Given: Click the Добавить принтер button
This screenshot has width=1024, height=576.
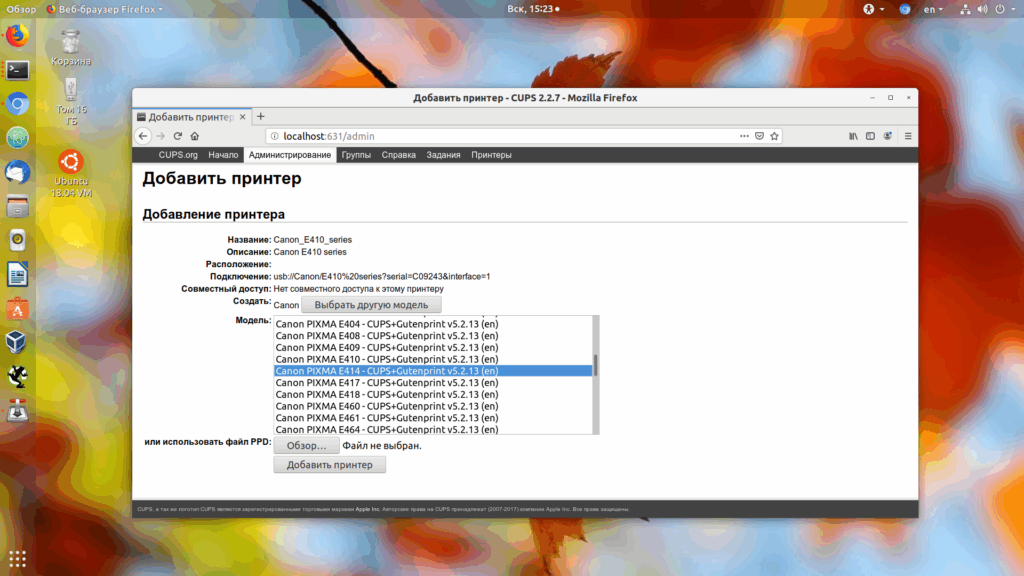Looking at the screenshot, I should tap(330, 465).
